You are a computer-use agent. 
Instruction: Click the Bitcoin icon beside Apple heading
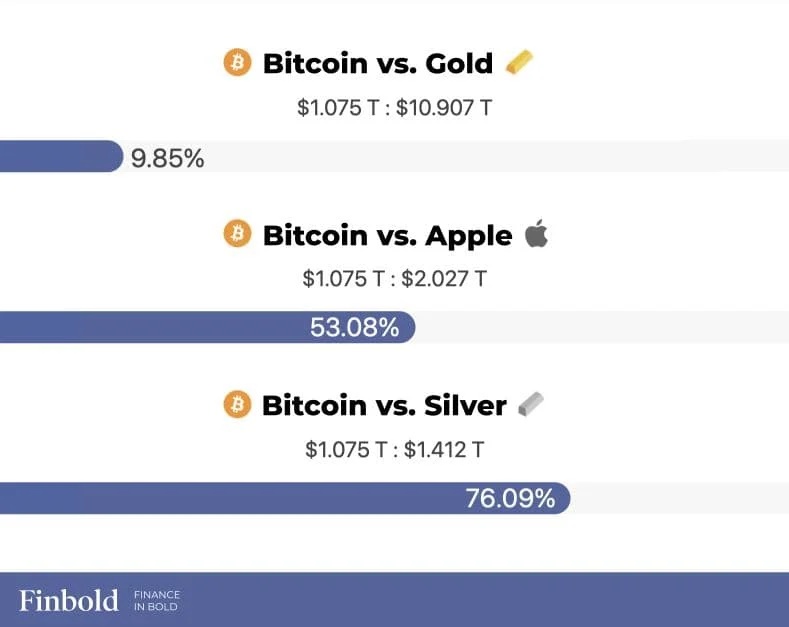pos(238,233)
